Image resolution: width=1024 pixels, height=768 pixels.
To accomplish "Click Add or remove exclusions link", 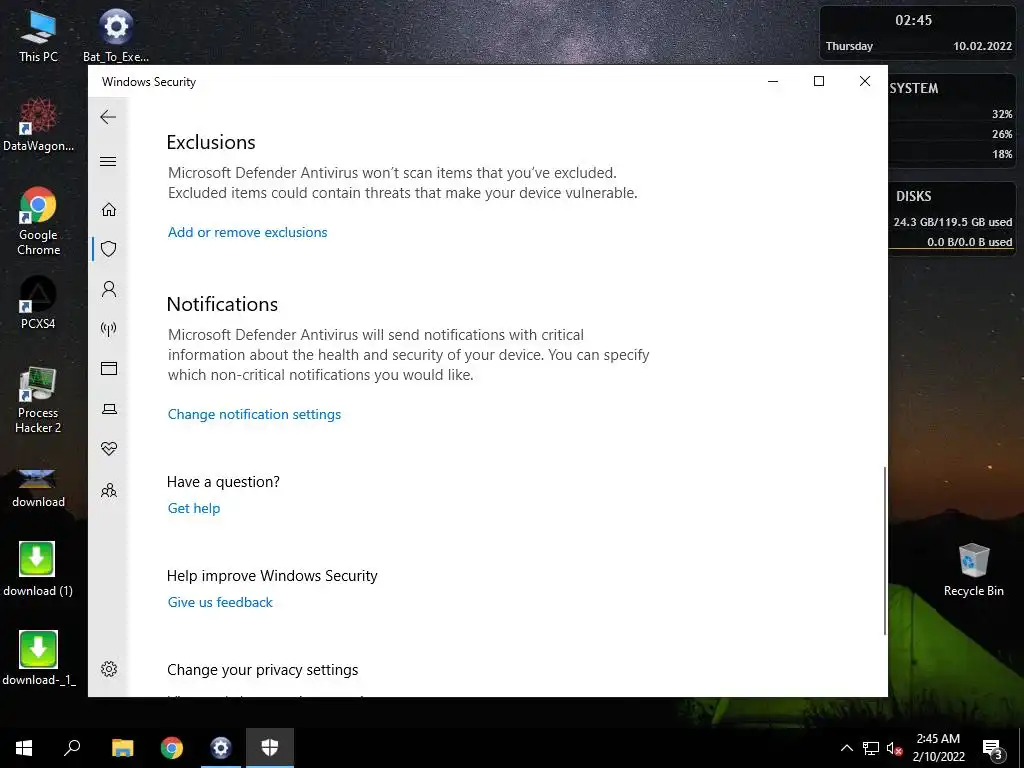I will point(248,232).
